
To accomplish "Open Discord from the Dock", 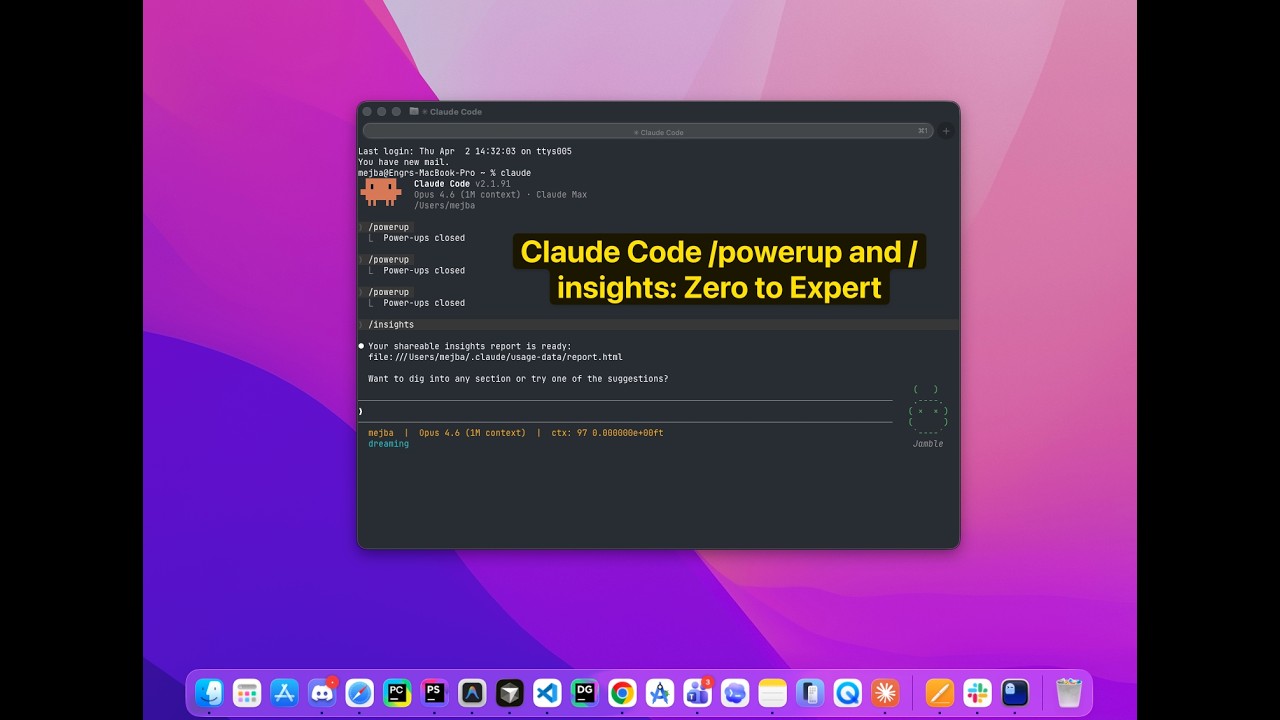I will click(x=322, y=692).
